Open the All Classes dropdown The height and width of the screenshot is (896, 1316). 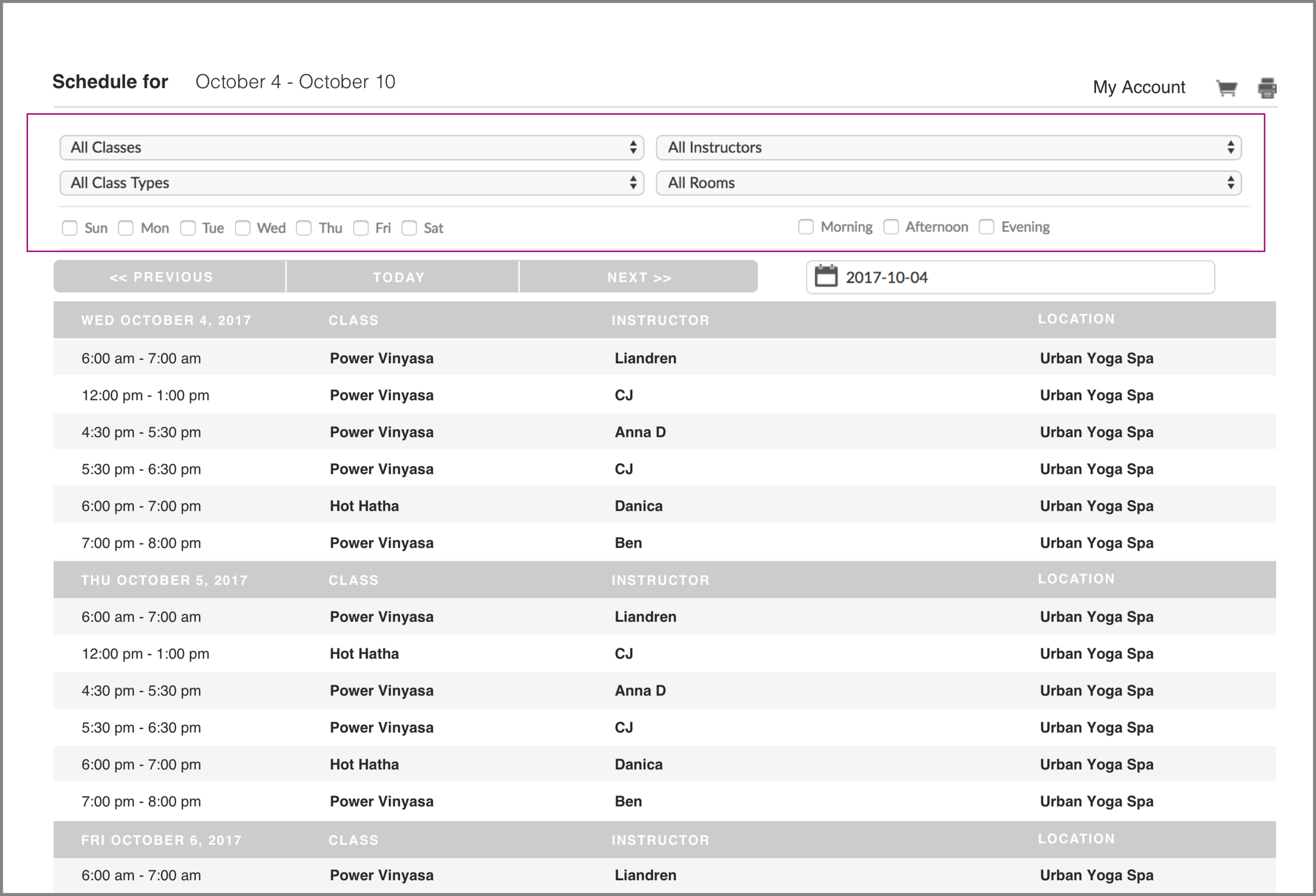coord(352,148)
